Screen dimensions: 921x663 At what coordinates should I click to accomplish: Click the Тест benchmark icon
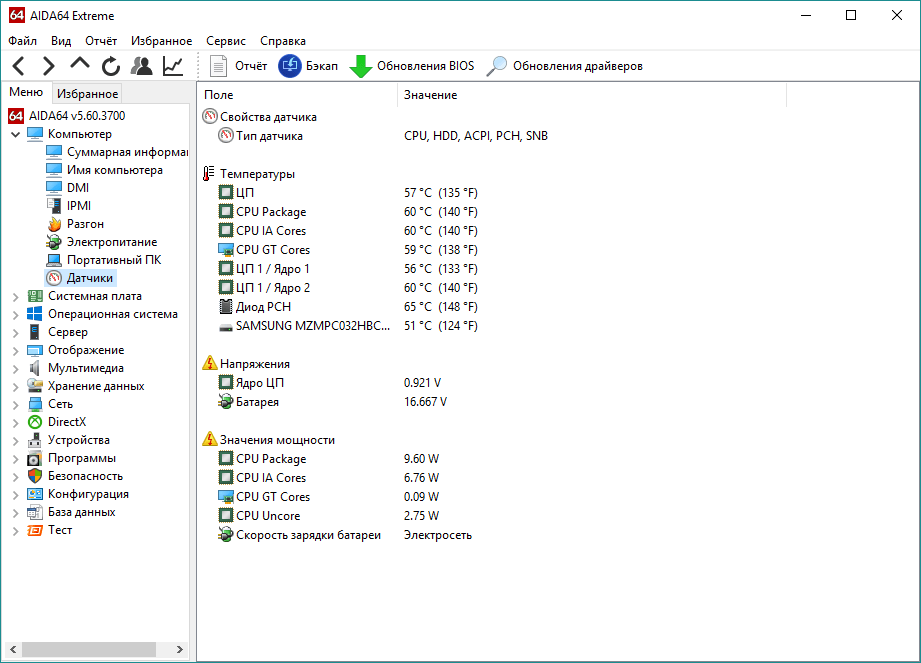tap(35, 530)
